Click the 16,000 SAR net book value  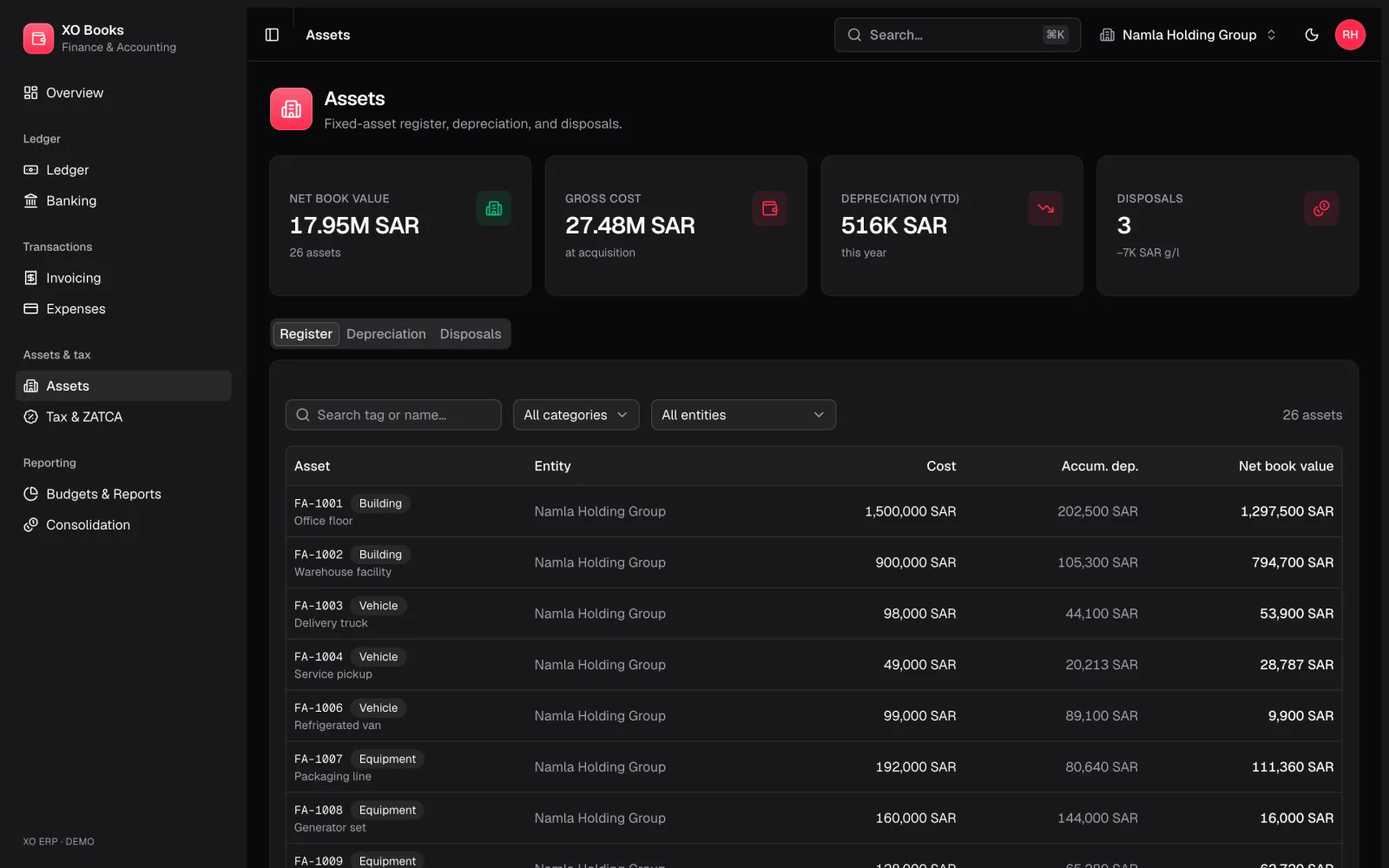tap(1296, 819)
